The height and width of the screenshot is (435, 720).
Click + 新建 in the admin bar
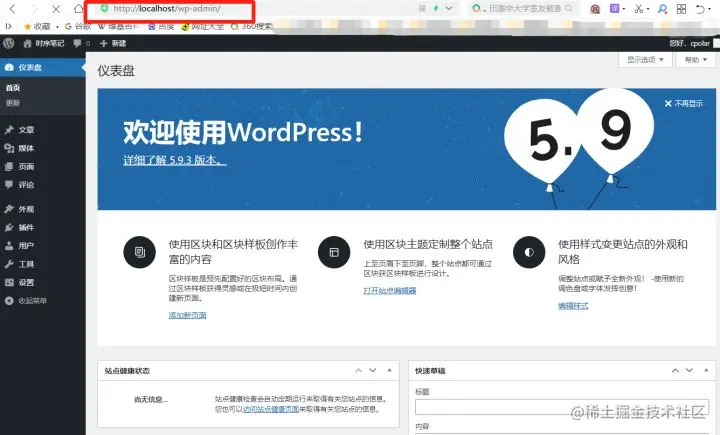(x=113, y=43)
